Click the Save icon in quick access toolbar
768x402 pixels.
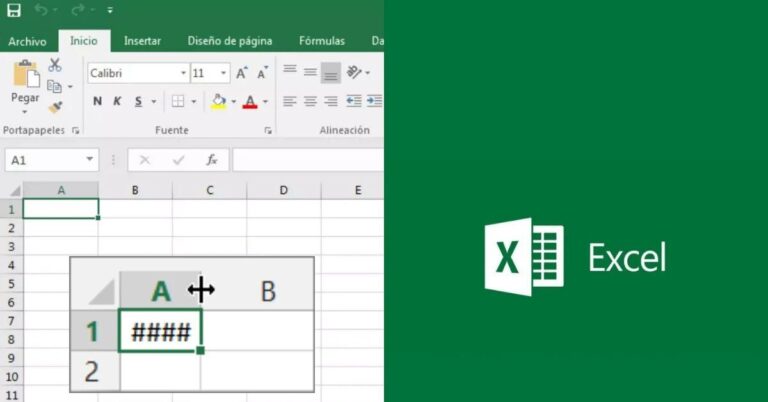[x=14, y=10]
